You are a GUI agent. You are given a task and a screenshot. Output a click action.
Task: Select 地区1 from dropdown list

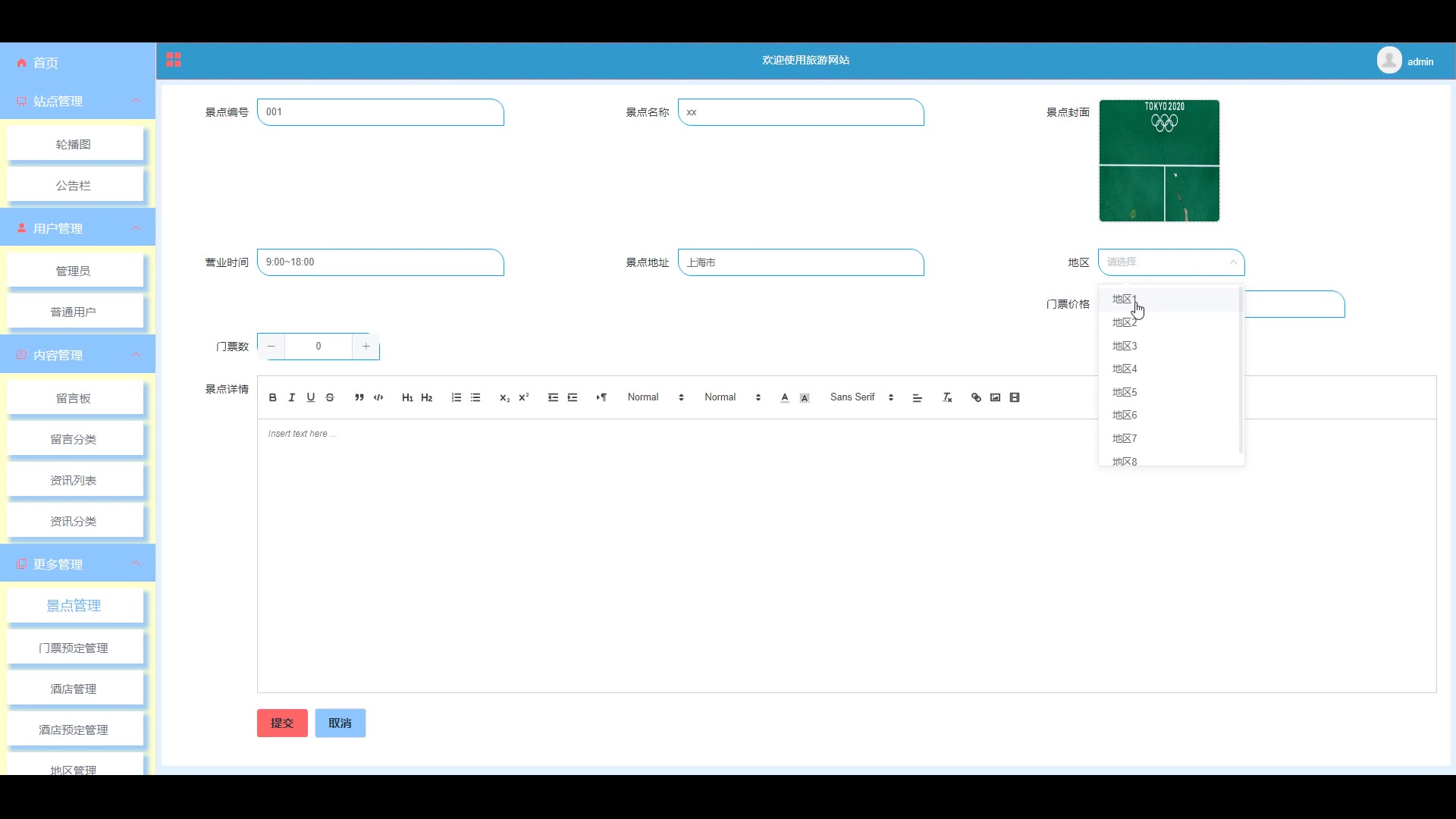coord(1169,299)
